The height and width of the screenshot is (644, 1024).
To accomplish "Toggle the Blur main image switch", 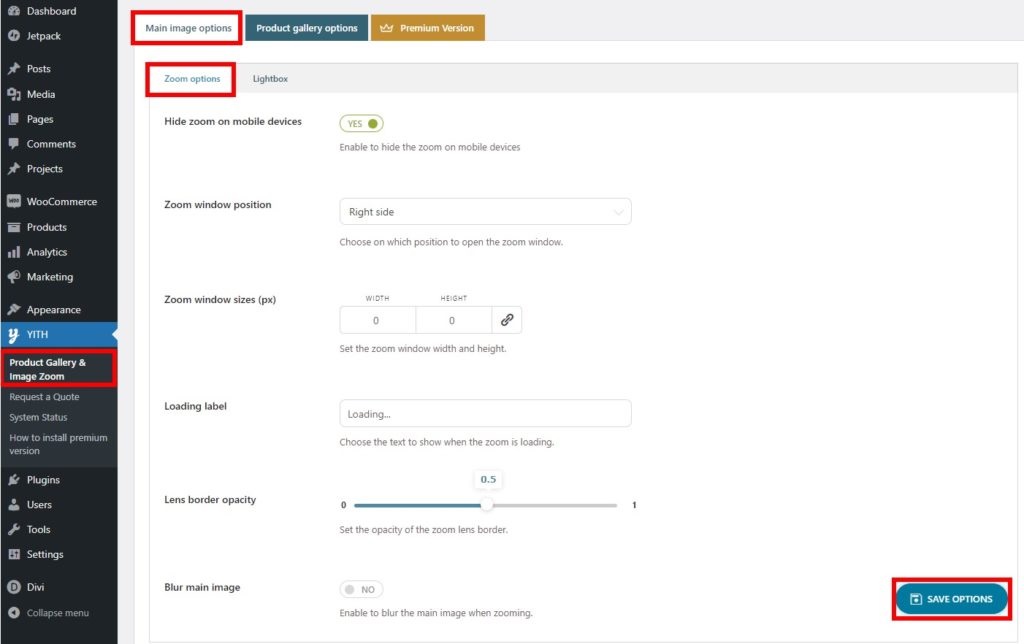I will coord(361,590).
